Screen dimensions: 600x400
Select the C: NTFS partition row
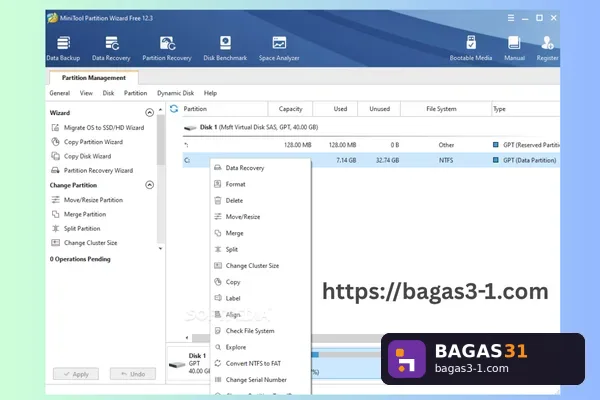pos(370,160)
